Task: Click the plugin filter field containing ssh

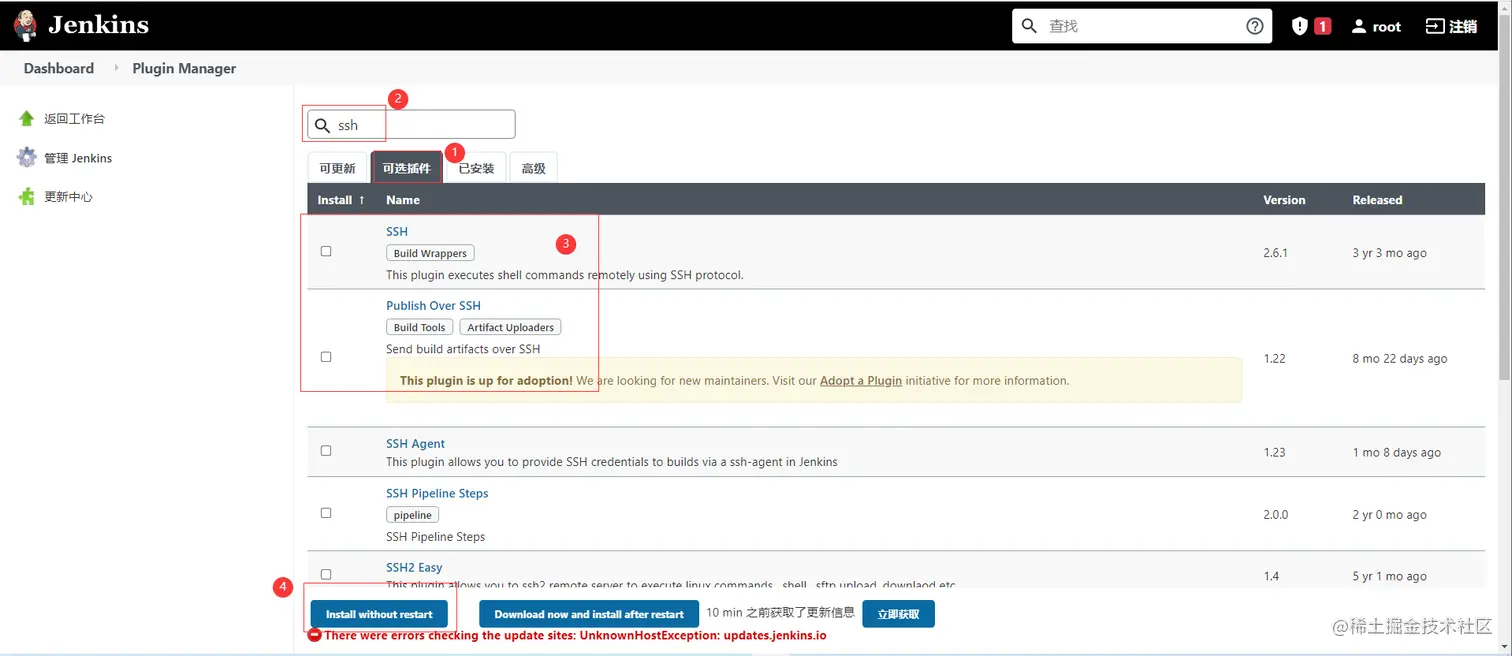Action: point(411,125)
